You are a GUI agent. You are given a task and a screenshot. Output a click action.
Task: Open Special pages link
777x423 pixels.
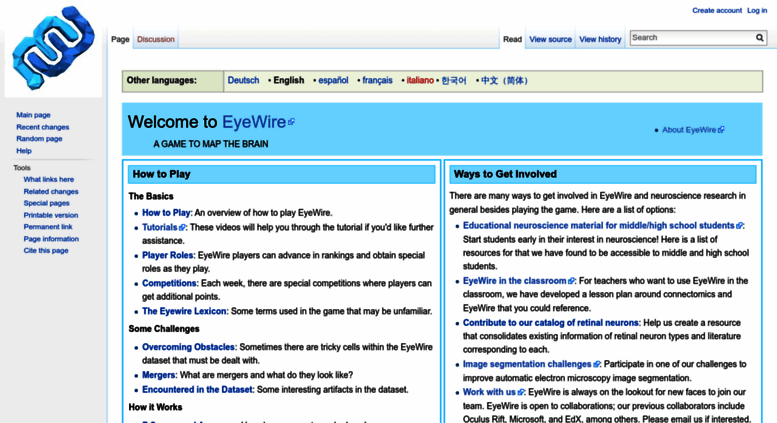[x=47, y=203]
